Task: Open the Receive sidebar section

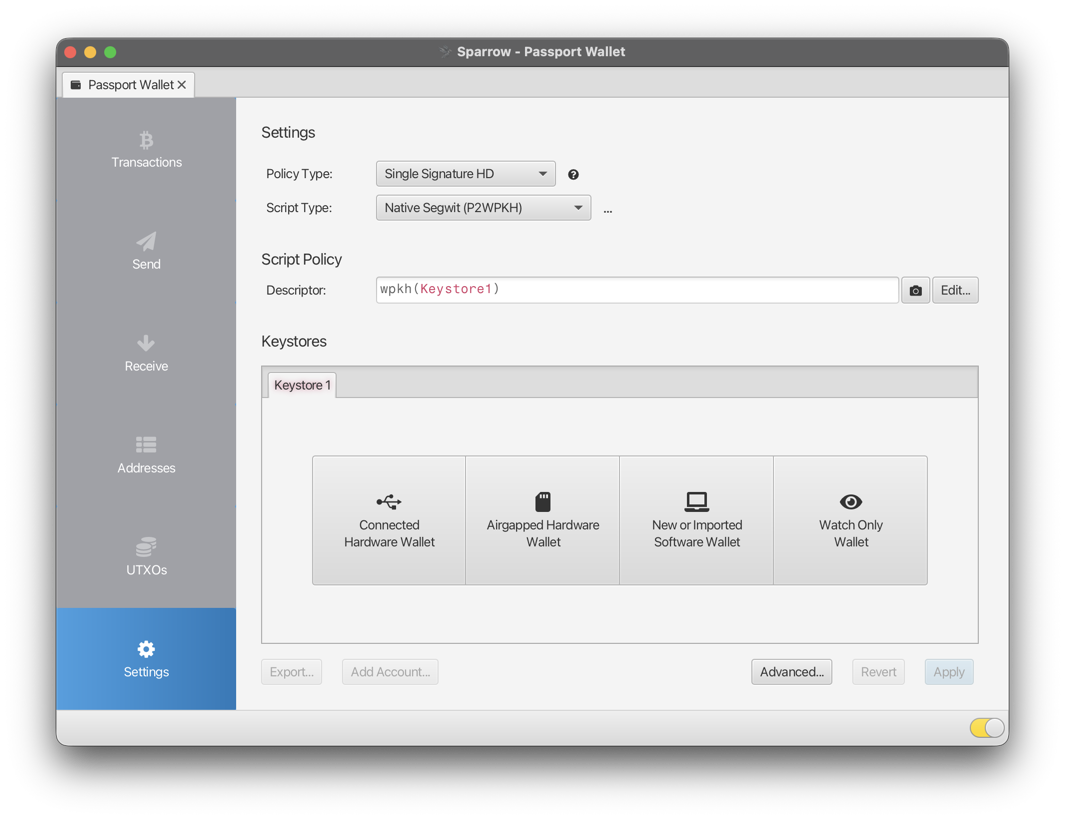Action: tap(146, 353)
